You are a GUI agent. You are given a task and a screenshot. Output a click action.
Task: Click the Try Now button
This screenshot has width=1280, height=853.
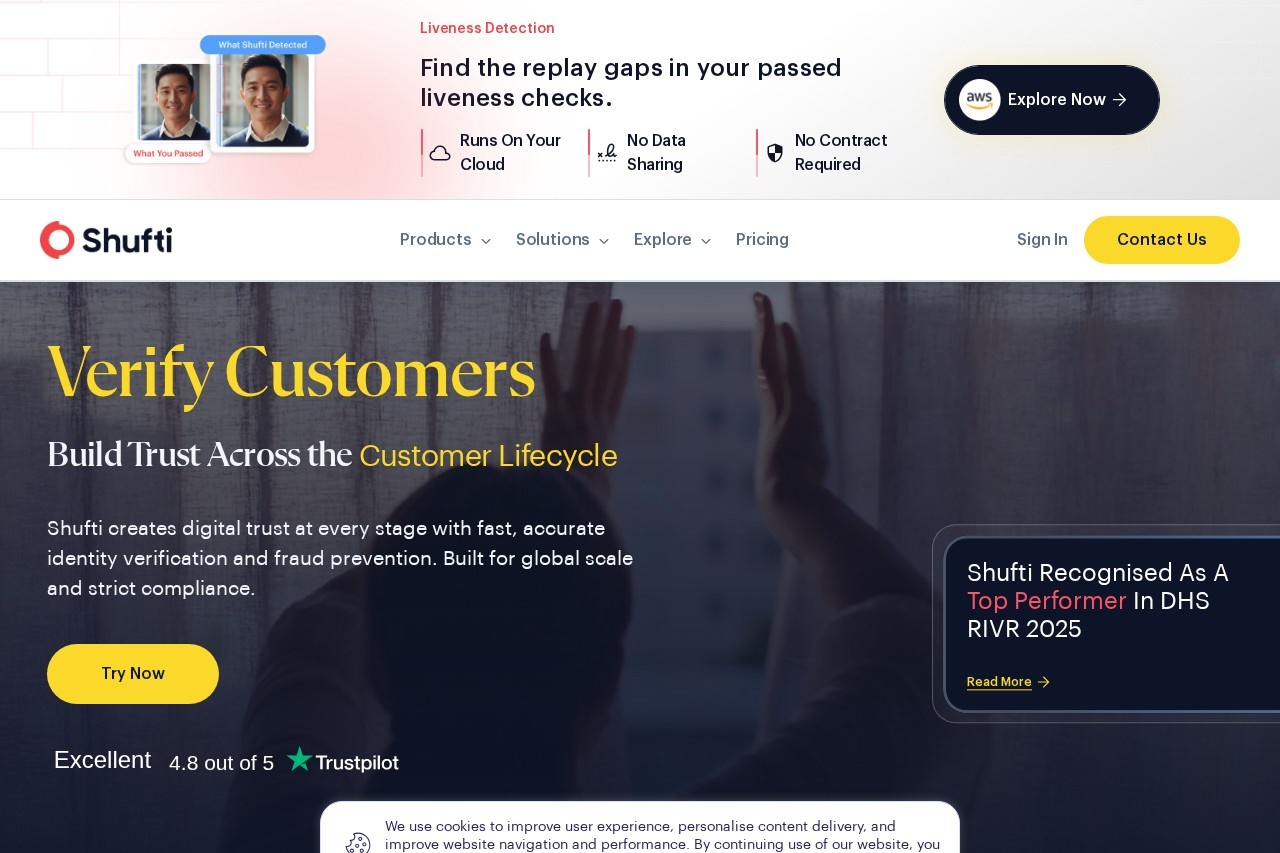(133, 674)
